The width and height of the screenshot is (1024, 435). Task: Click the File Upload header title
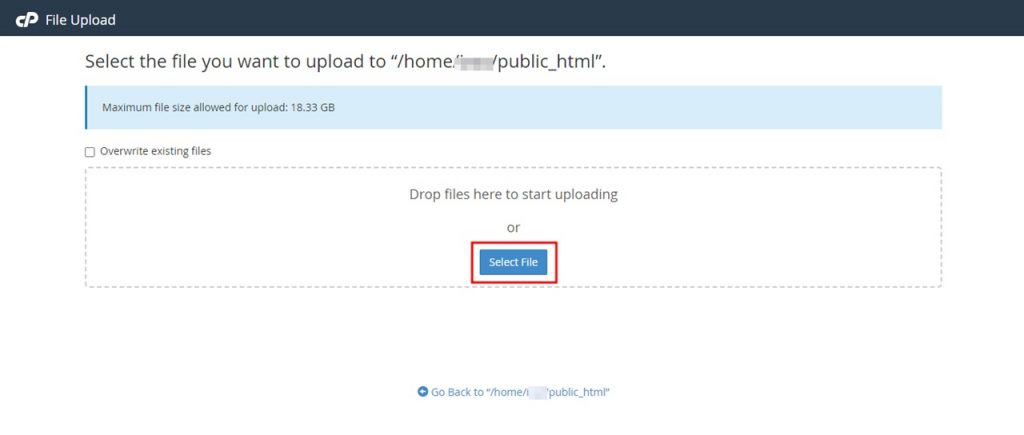click(80, 19)
